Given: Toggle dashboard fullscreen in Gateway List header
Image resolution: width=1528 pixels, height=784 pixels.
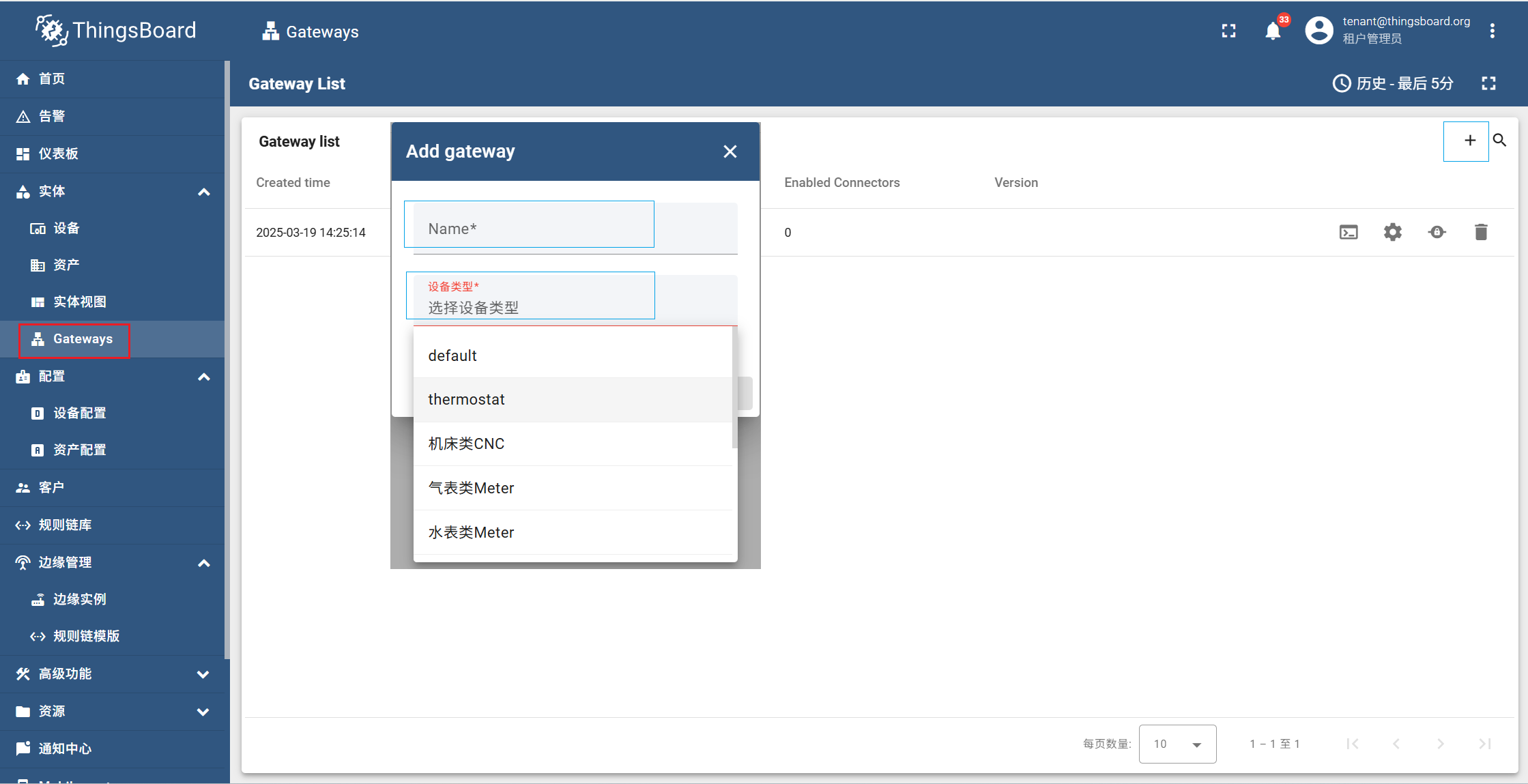Looking at the screenshot, I should pyautogui.click(x=1488, y=83).
